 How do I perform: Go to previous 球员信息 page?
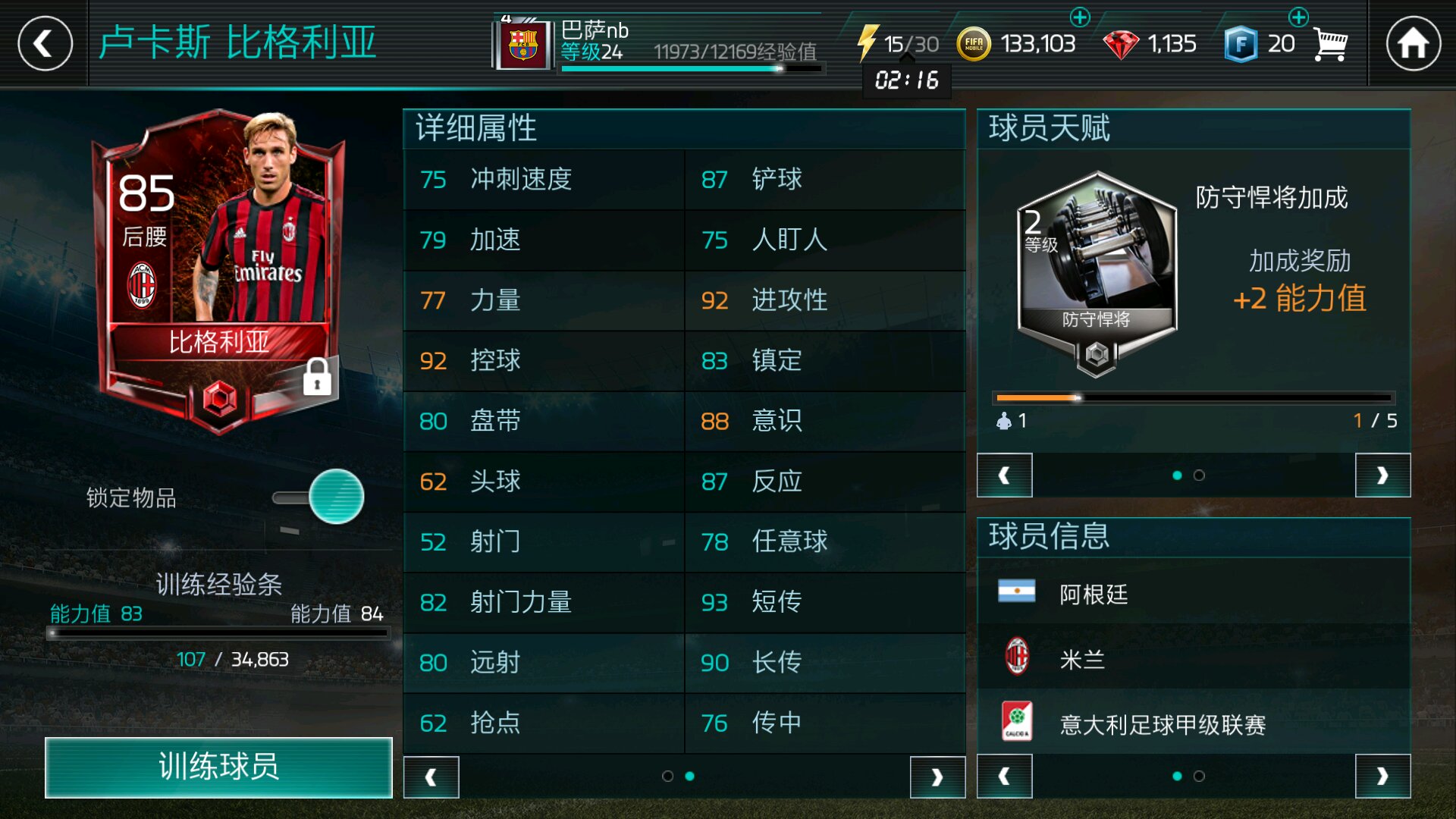[1004, 776]
